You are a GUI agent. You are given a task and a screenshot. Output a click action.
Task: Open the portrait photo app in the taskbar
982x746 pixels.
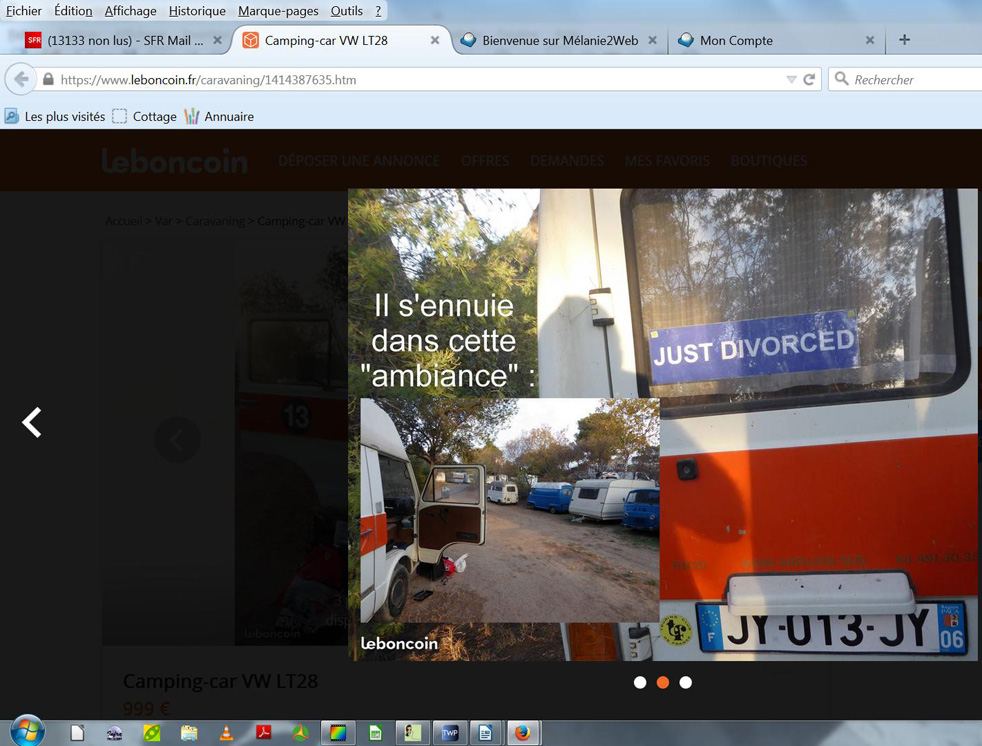point(412,732)
